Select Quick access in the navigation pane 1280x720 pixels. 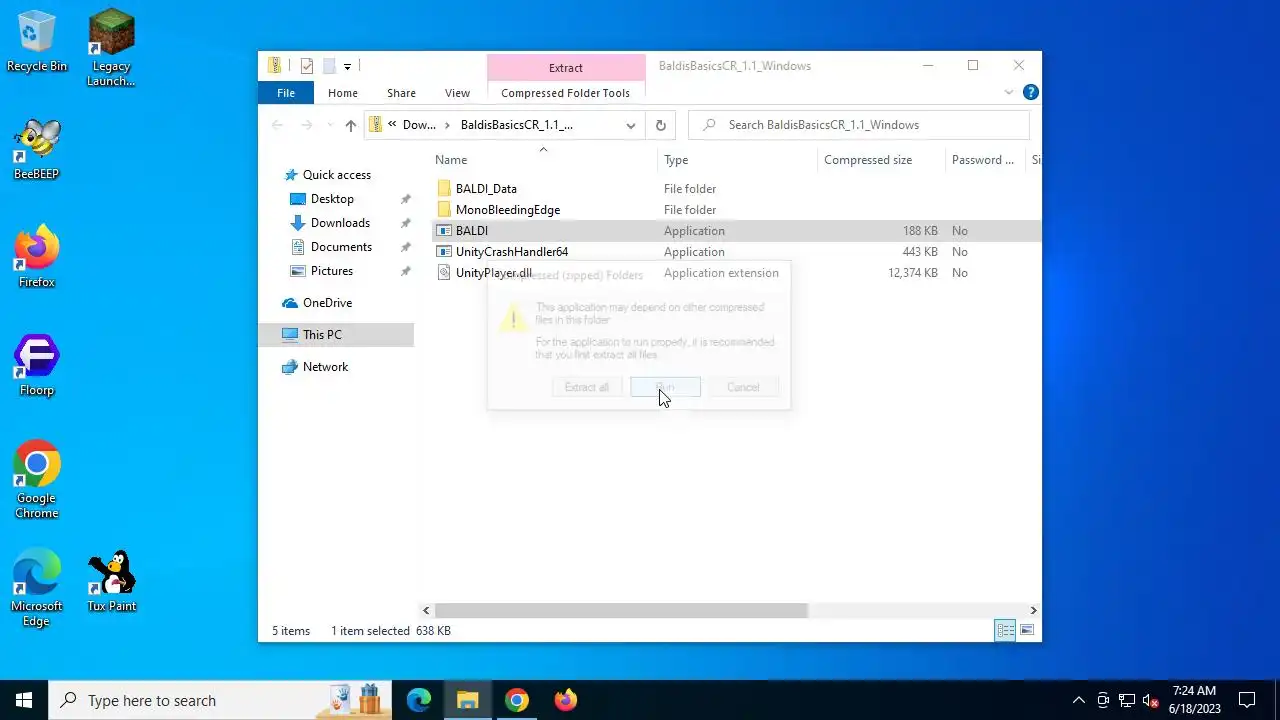pyautogui.click(x=336, y=175)
